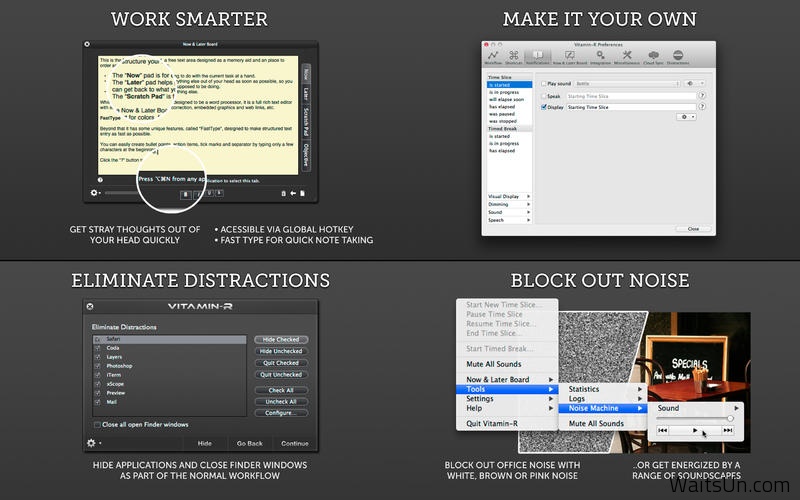
Task: Uncheck the Display checkbox
Action: [x=544, y=106]
